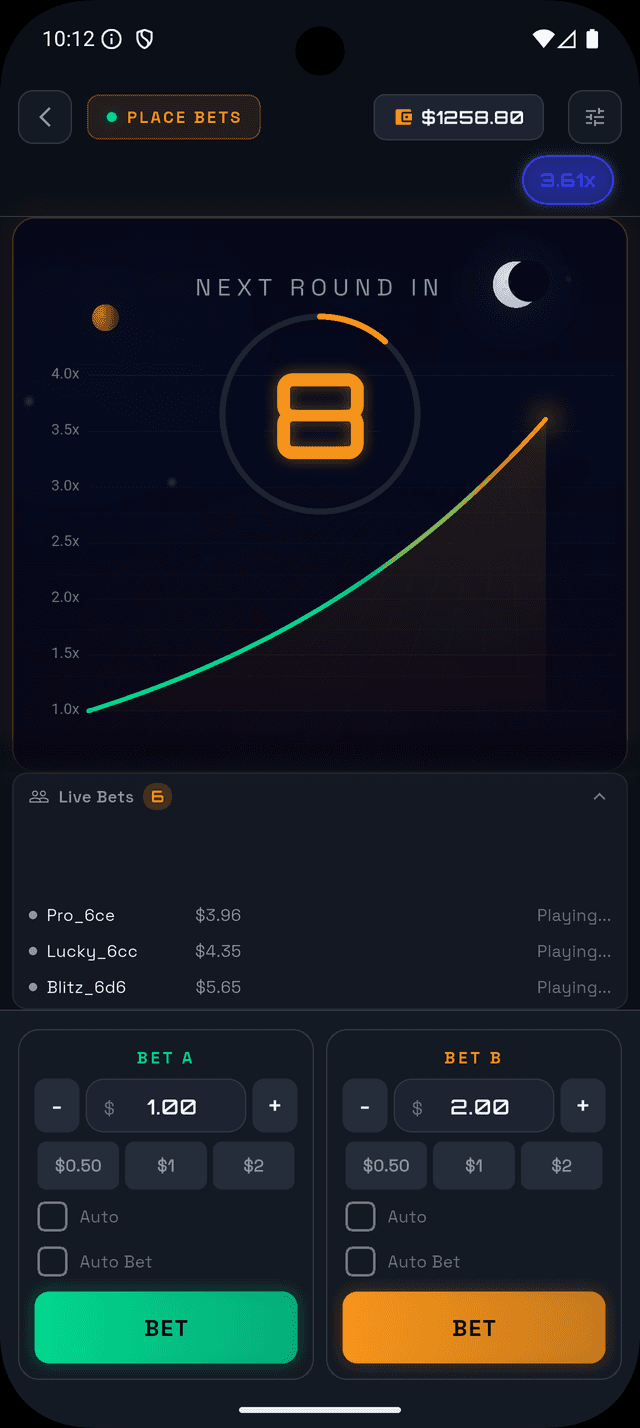Tap the wallet icon beside balance

click(x=404, y=118)
